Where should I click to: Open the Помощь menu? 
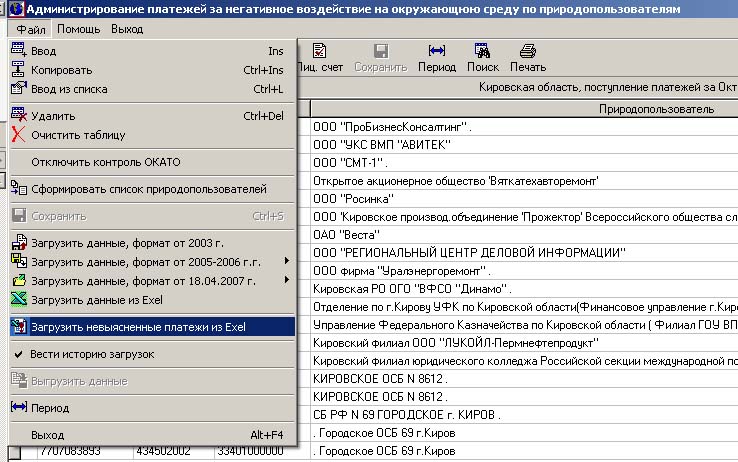click(78, 30)
